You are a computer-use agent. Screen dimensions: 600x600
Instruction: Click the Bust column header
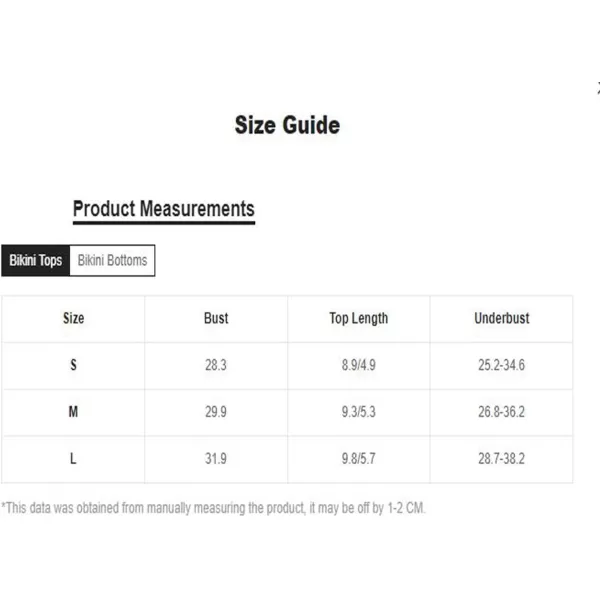(x=216, y=318)
